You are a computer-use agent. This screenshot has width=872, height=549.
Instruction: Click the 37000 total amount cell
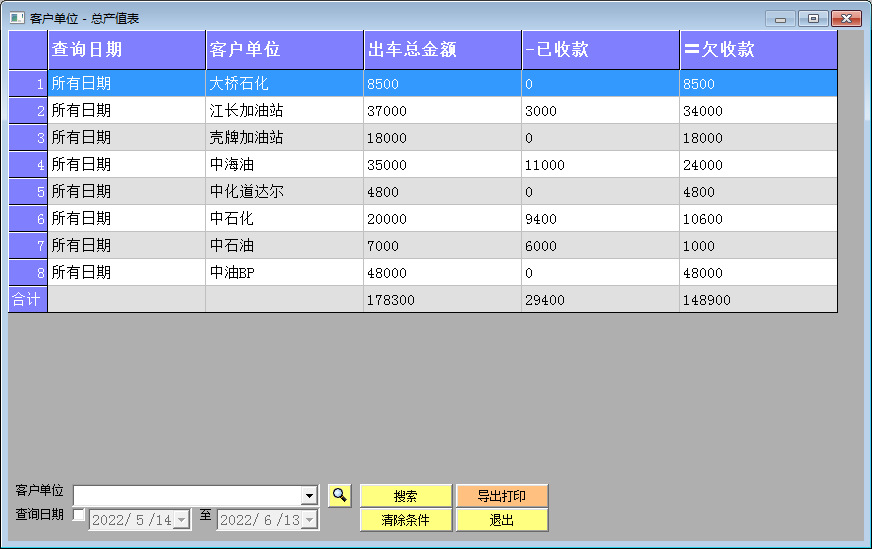(443, 110)
